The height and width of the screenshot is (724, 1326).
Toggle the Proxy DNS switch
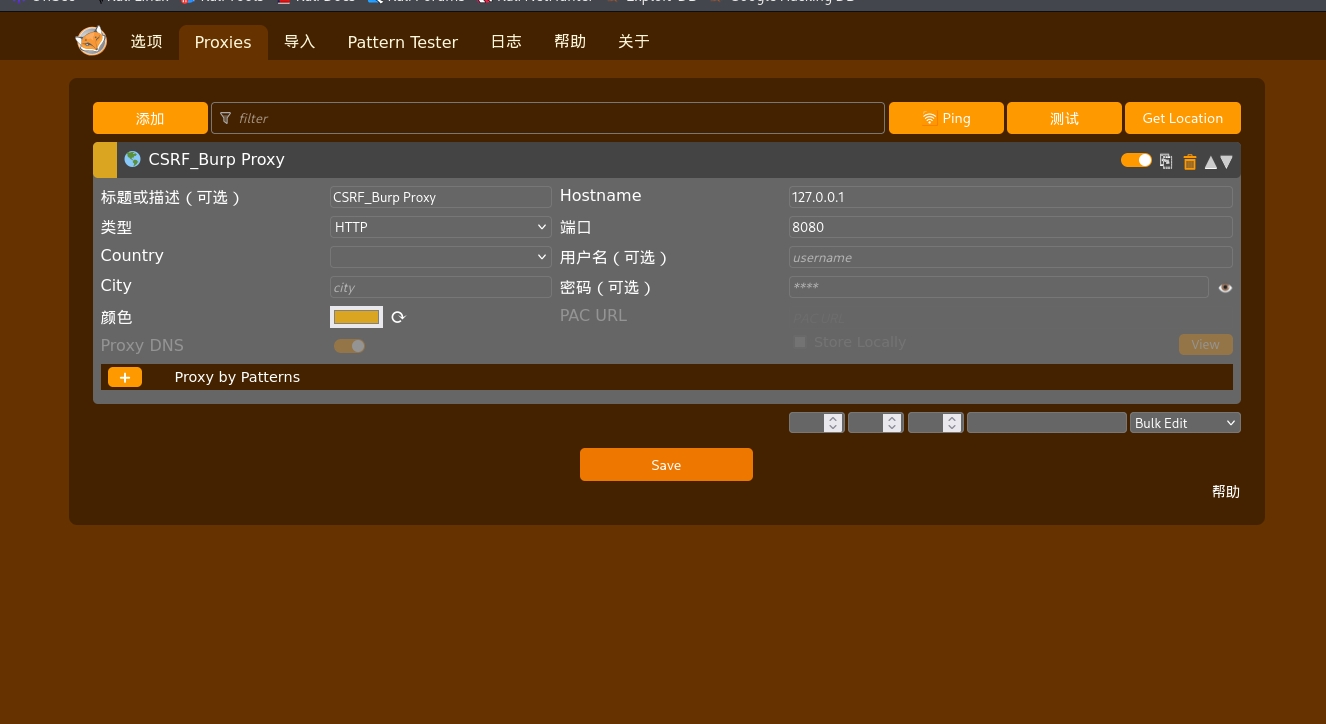(349, 346)
